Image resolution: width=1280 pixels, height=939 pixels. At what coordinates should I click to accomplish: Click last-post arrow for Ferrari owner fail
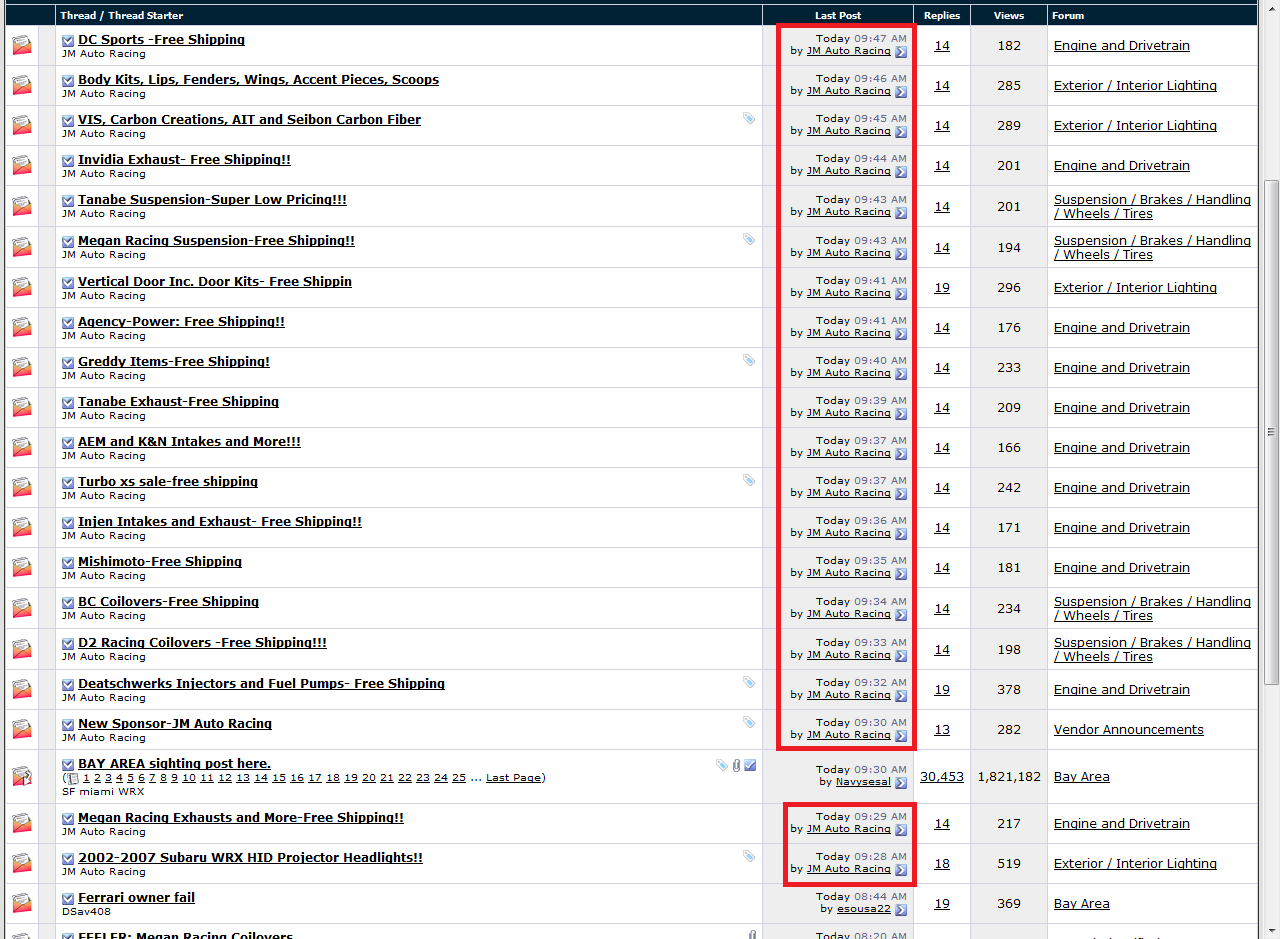coord(901,910)
